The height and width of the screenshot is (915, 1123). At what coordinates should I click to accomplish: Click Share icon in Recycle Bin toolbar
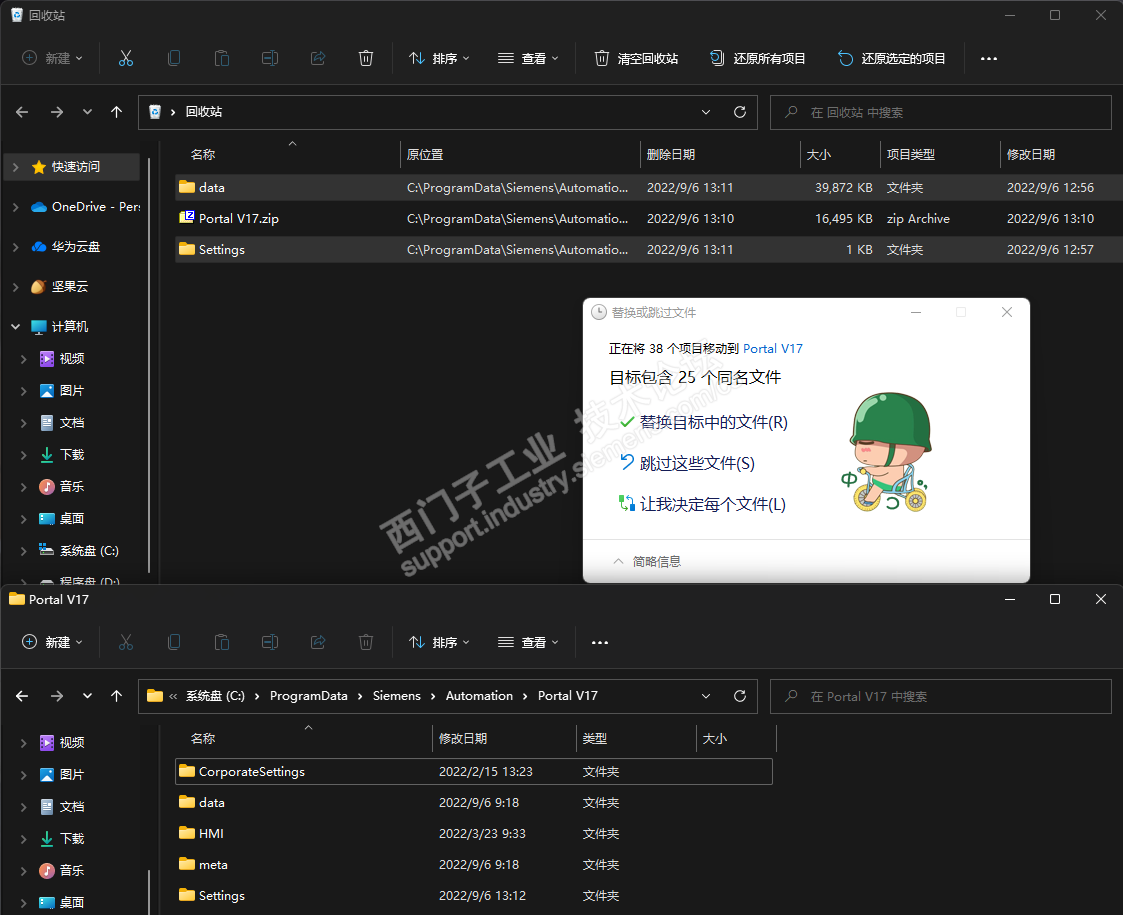318,59
